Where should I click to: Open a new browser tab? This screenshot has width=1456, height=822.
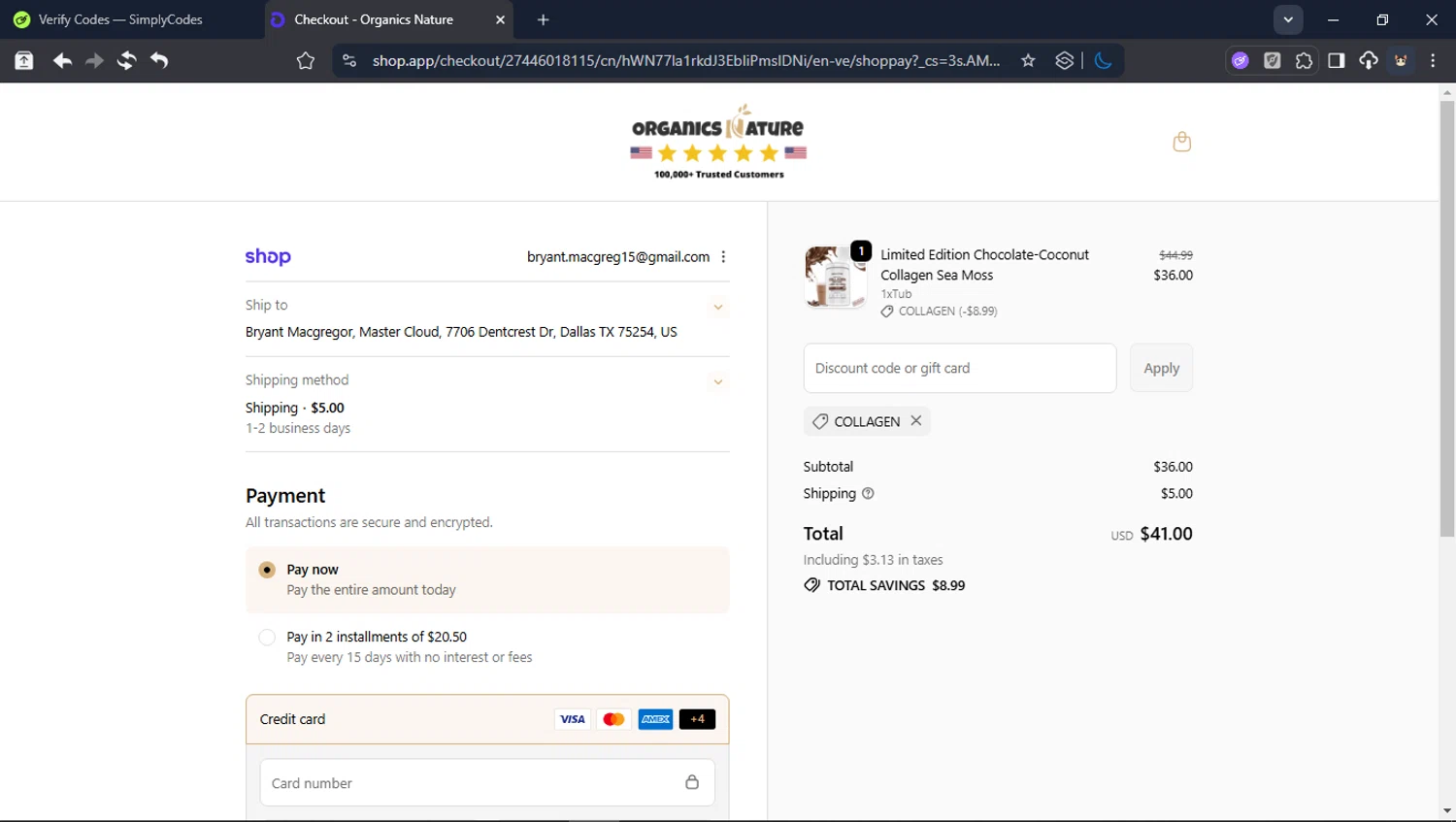point(544,19)
